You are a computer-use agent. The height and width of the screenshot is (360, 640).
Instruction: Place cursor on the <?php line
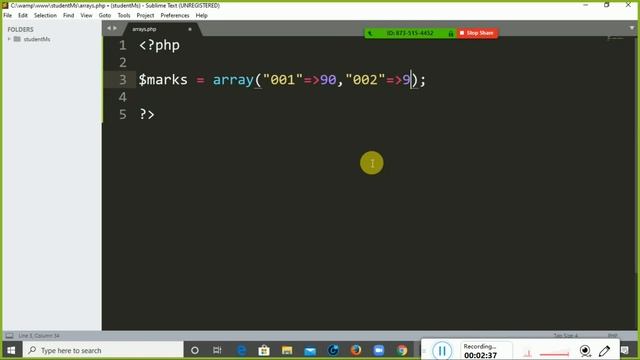(159, 45)
